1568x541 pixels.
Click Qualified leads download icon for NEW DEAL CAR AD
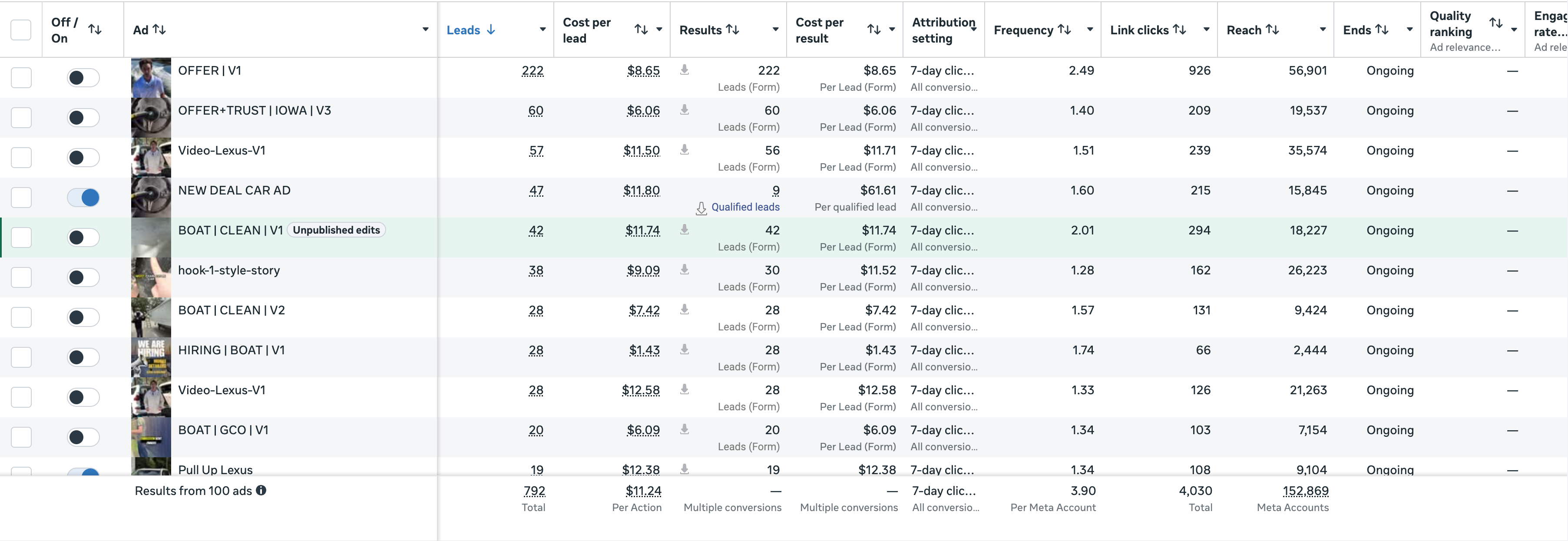pyautogui.click(x=701, y=208)
